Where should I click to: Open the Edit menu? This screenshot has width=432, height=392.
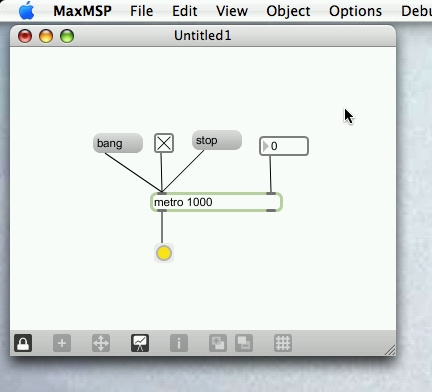point(185,11)
